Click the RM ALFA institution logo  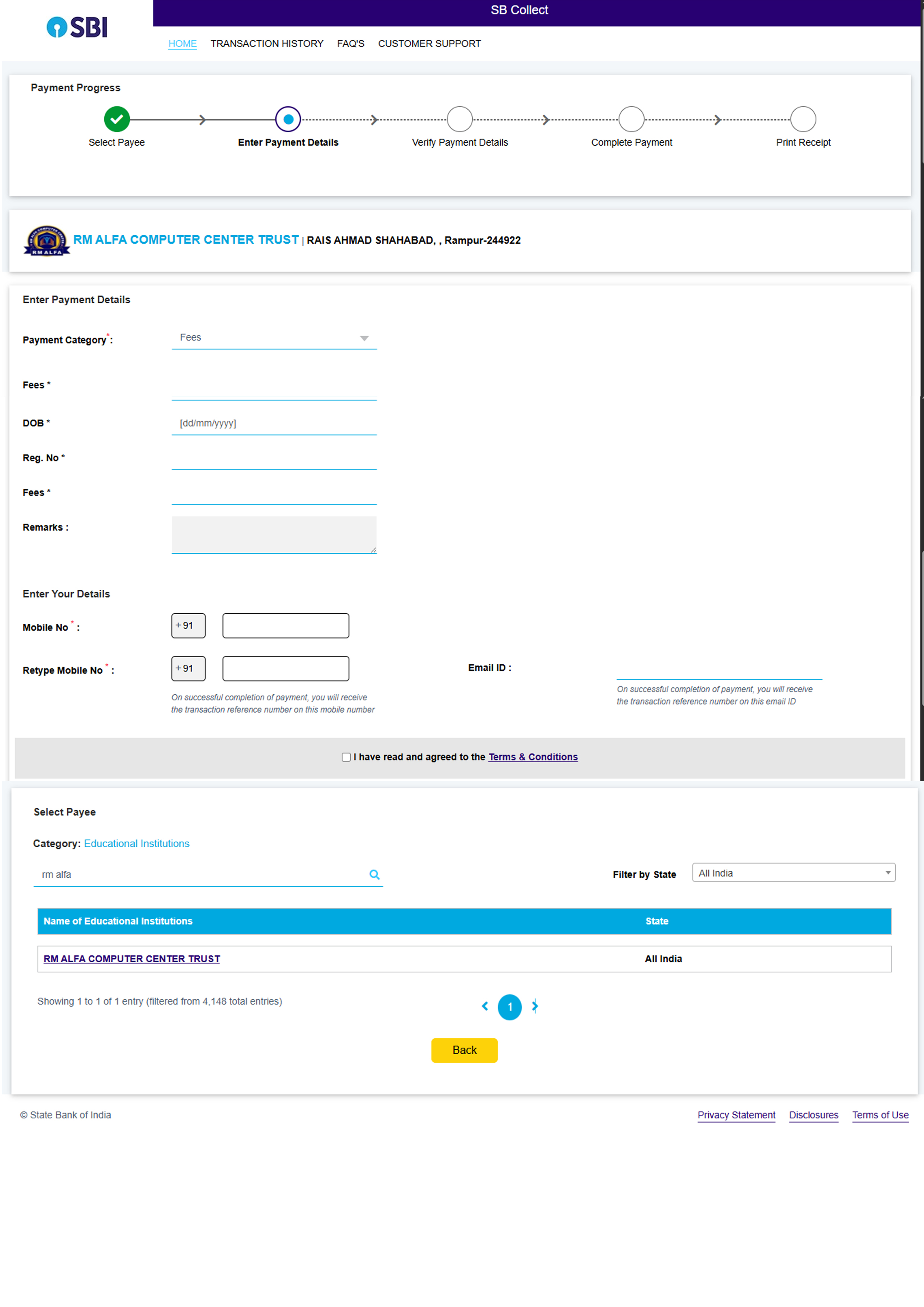pos(47,240)
